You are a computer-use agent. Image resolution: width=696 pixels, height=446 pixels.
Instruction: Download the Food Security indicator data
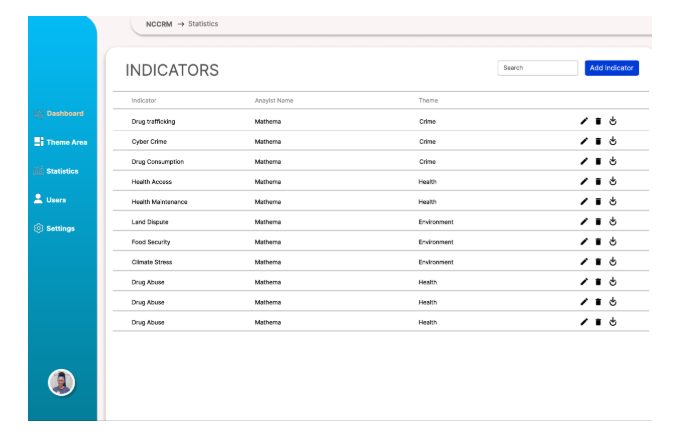click(x=612, y=241)
